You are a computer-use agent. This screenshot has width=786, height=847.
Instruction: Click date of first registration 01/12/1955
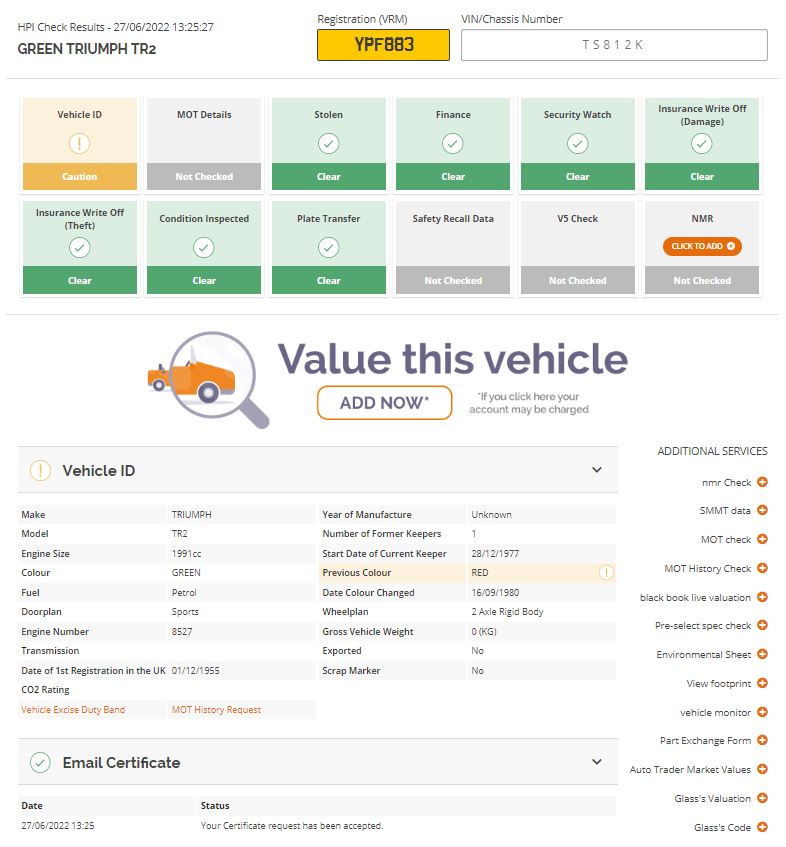click(x=196, y=670)
